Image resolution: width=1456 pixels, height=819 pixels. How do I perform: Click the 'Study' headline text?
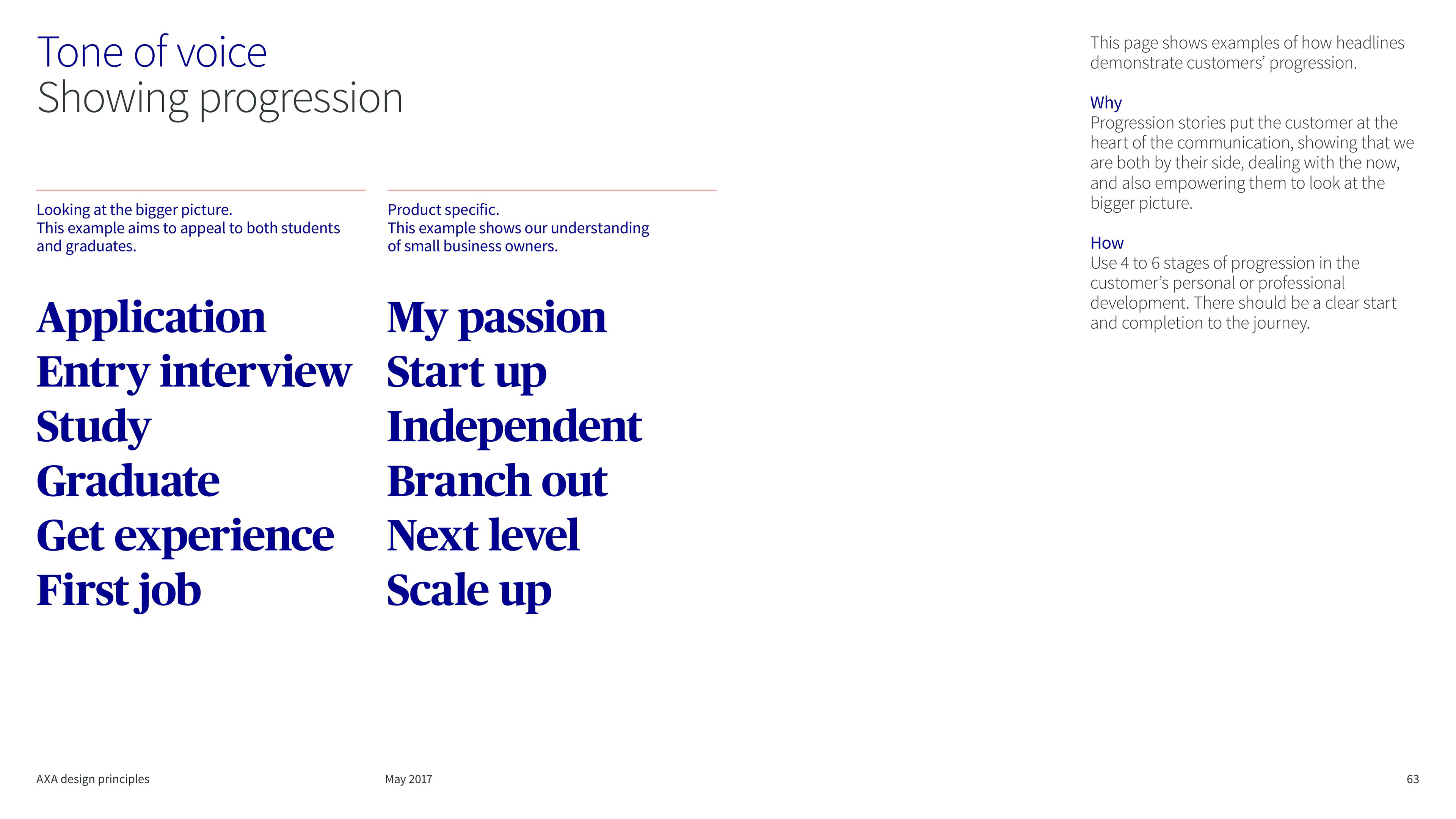[x=93, y=426]
